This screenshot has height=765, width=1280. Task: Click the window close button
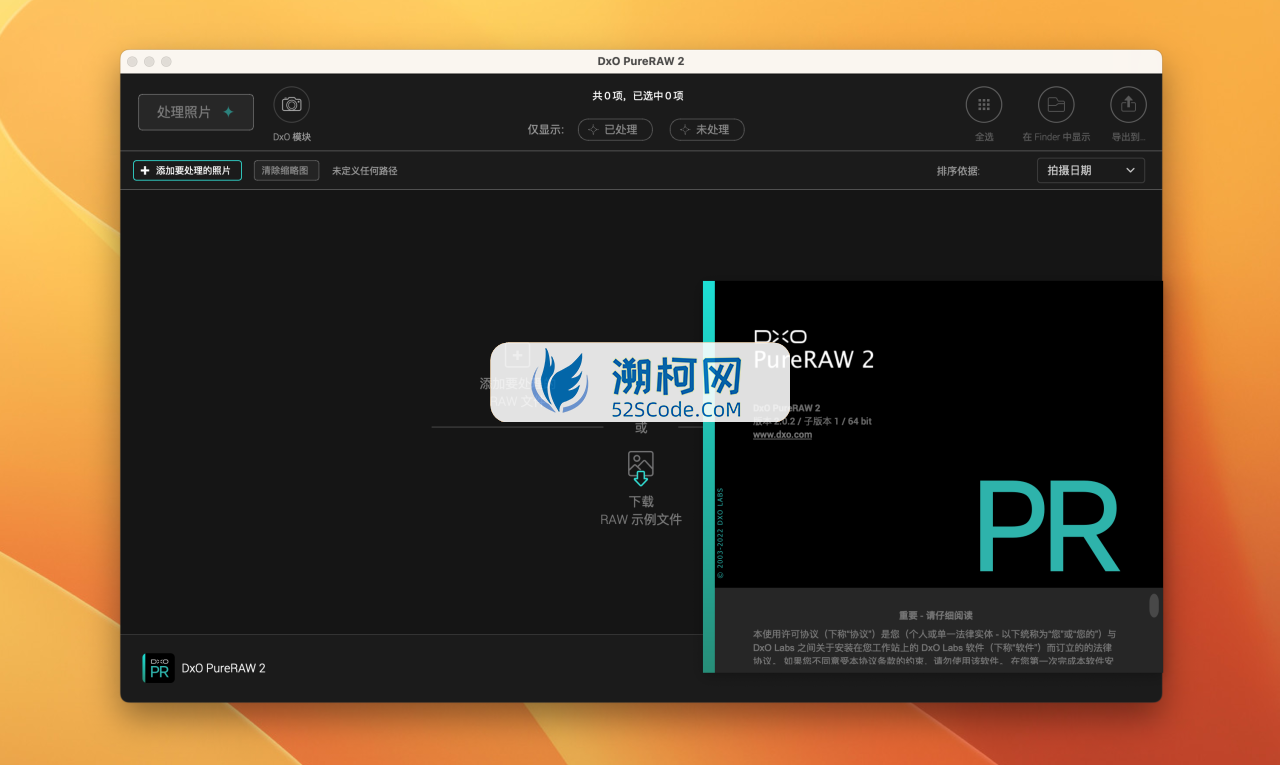(132, 62)
